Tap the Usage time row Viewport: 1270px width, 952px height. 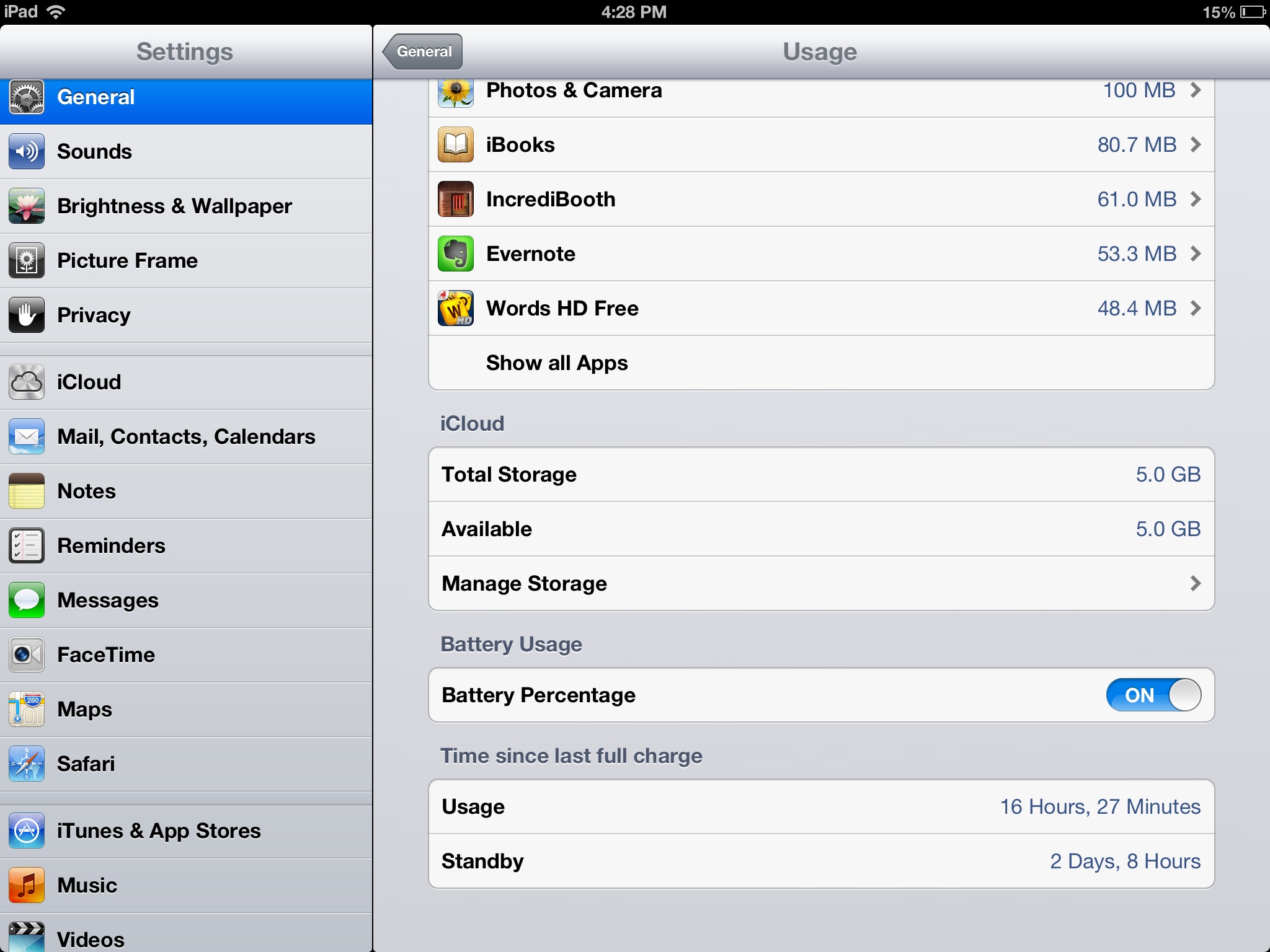tap(821, 806)
